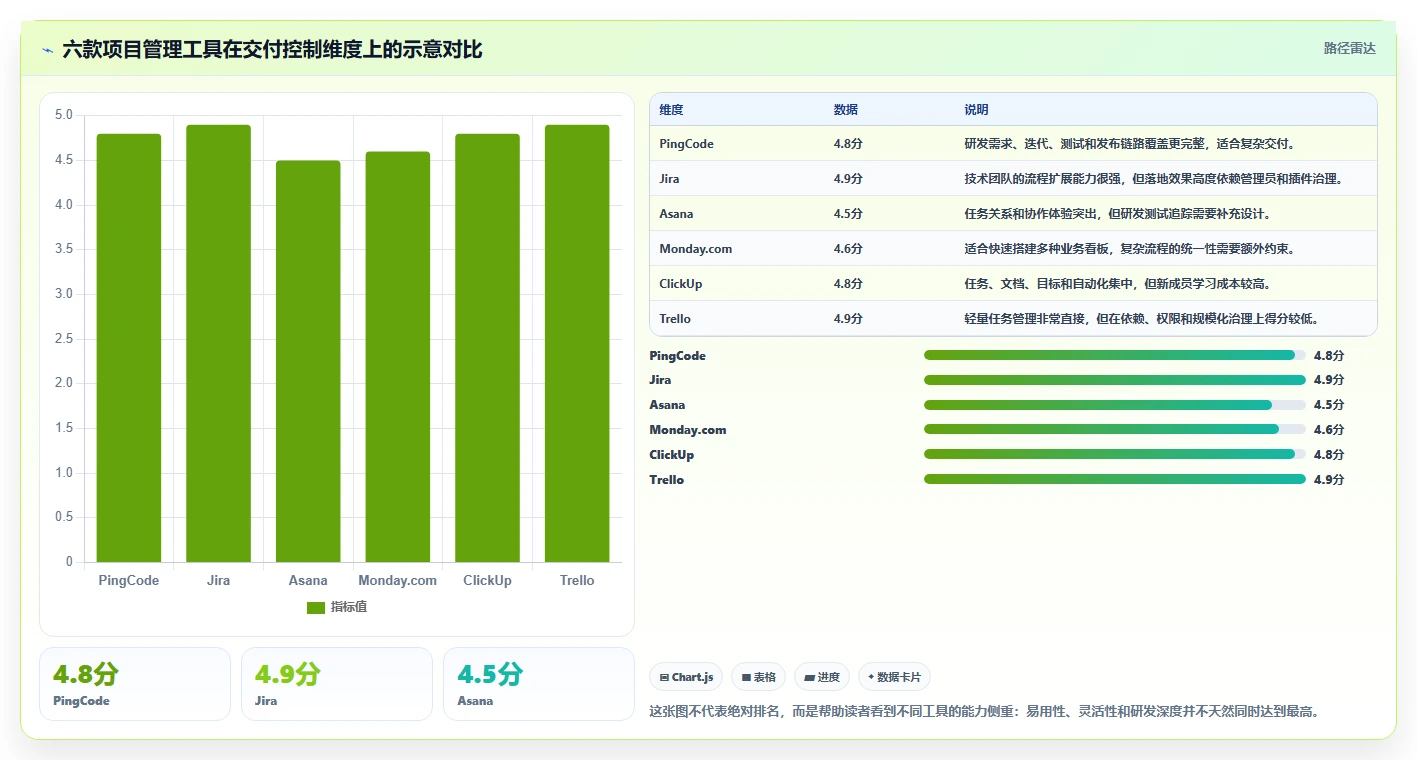1417x760 pixels.
Task: Click the 4.5分 cell in the Asana table row
Action: (x=848, y=214)
